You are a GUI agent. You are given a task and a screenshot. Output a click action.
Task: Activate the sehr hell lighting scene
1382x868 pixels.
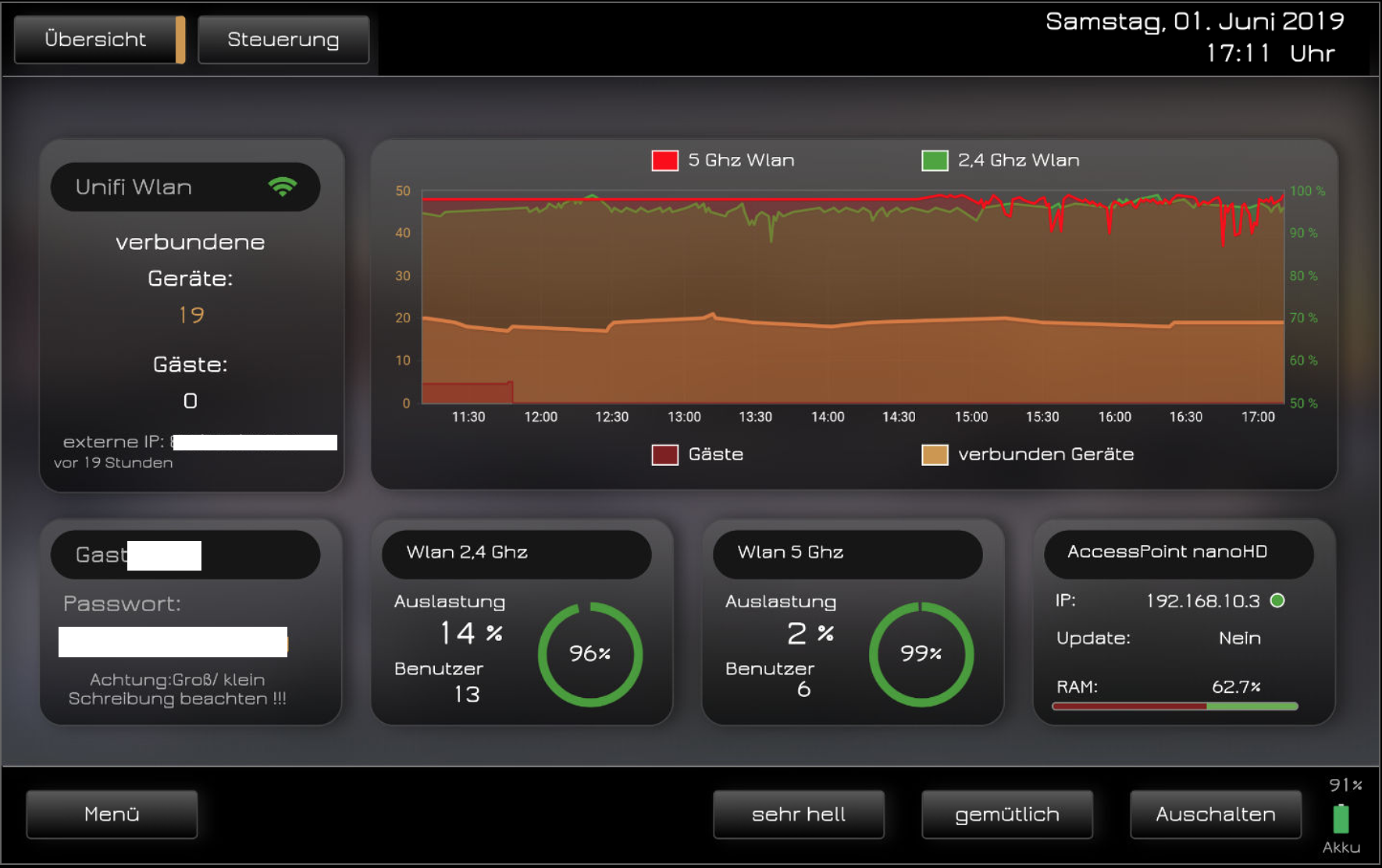799,814
